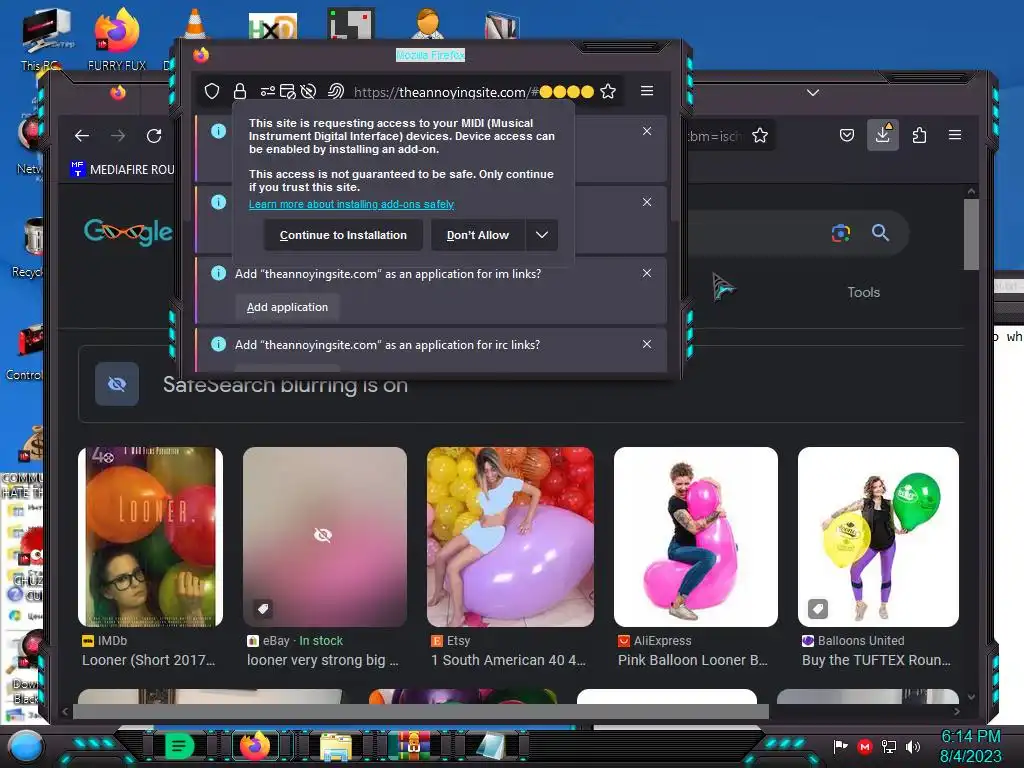Click Add application for im links

tap(287, 307)
